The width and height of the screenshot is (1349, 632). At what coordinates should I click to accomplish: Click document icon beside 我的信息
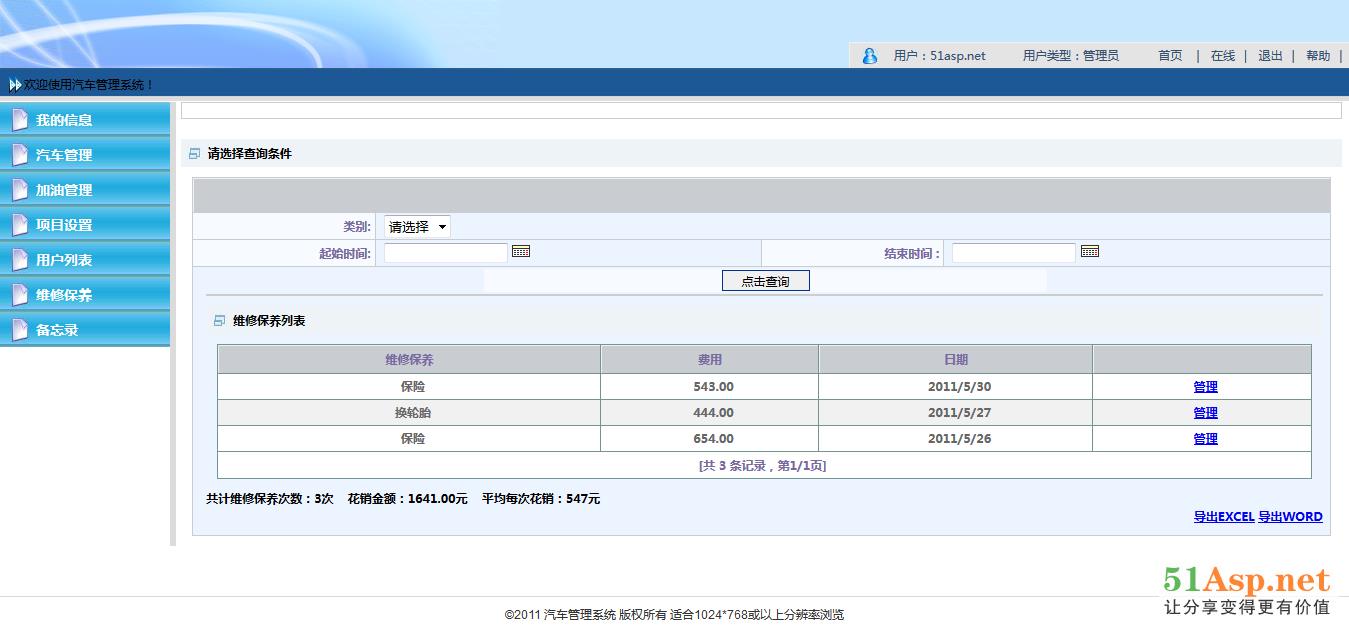tap(20, 120)
